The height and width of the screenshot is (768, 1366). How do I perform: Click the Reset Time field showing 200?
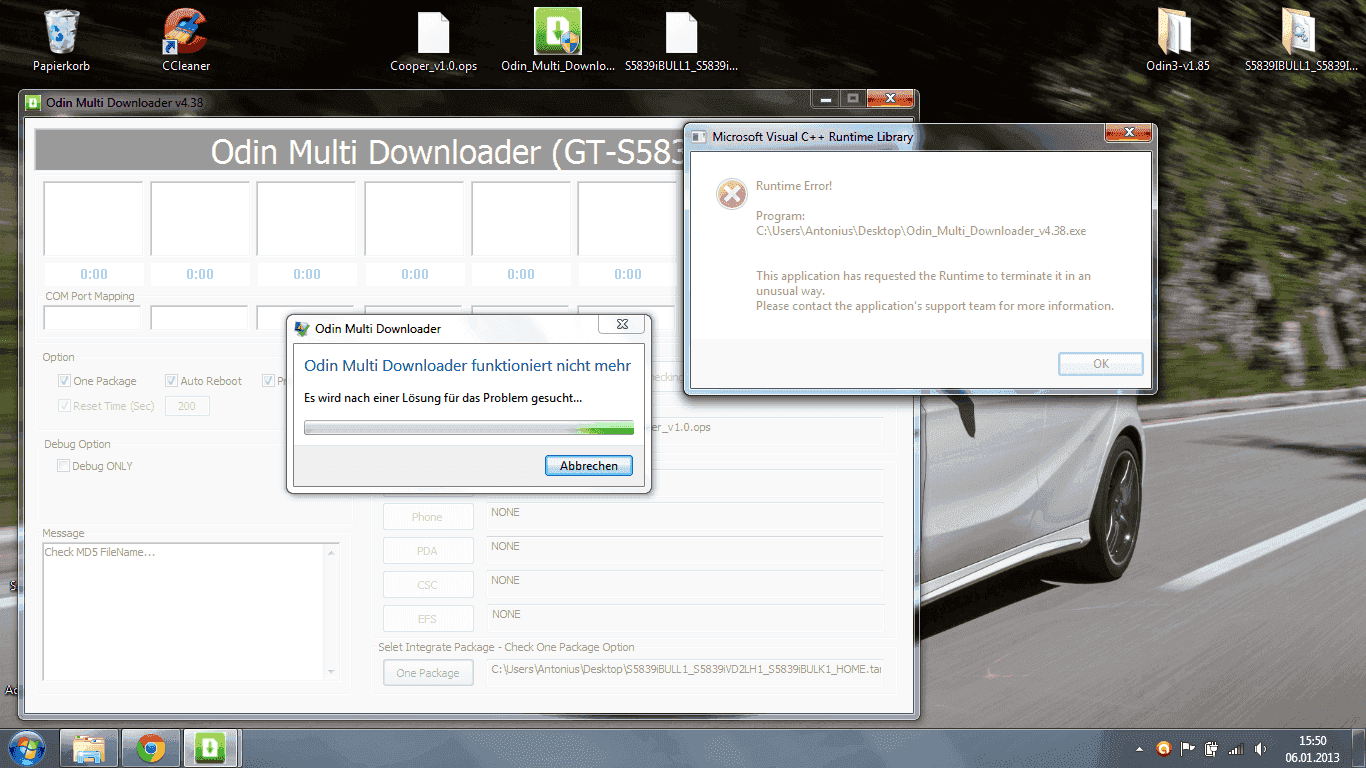coord(187,406)
